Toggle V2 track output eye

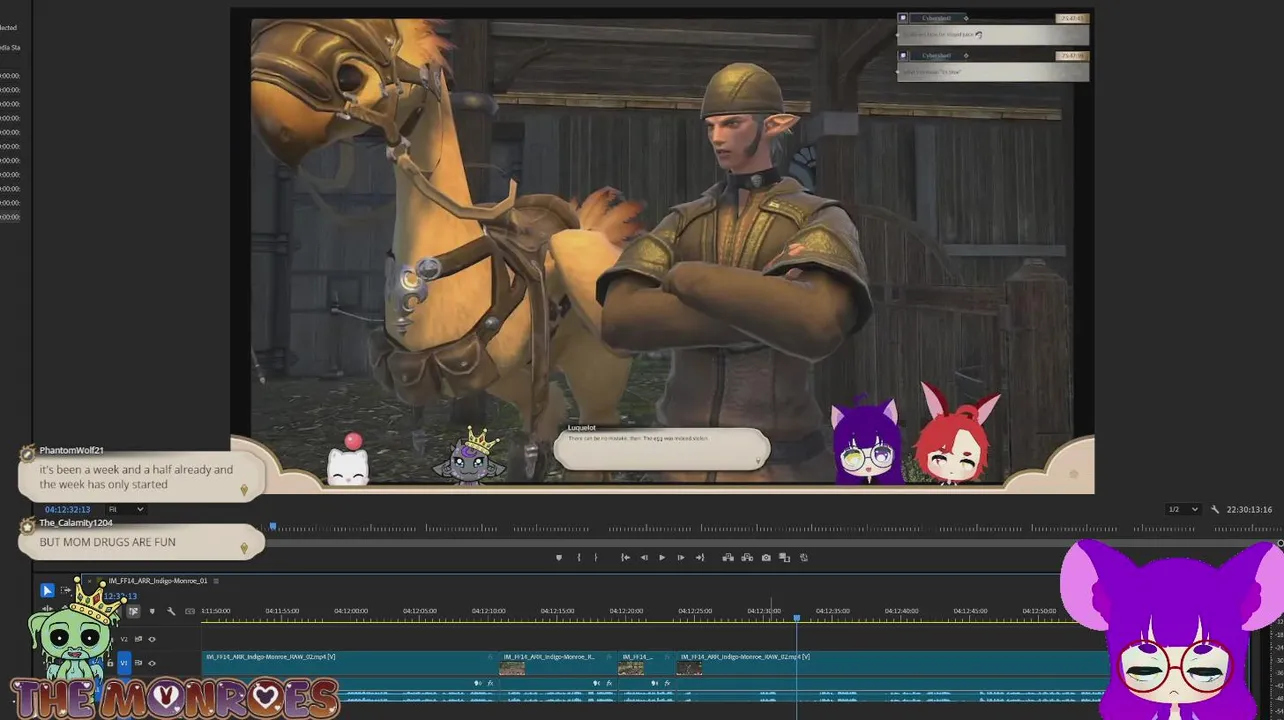[x=152, y=639]
